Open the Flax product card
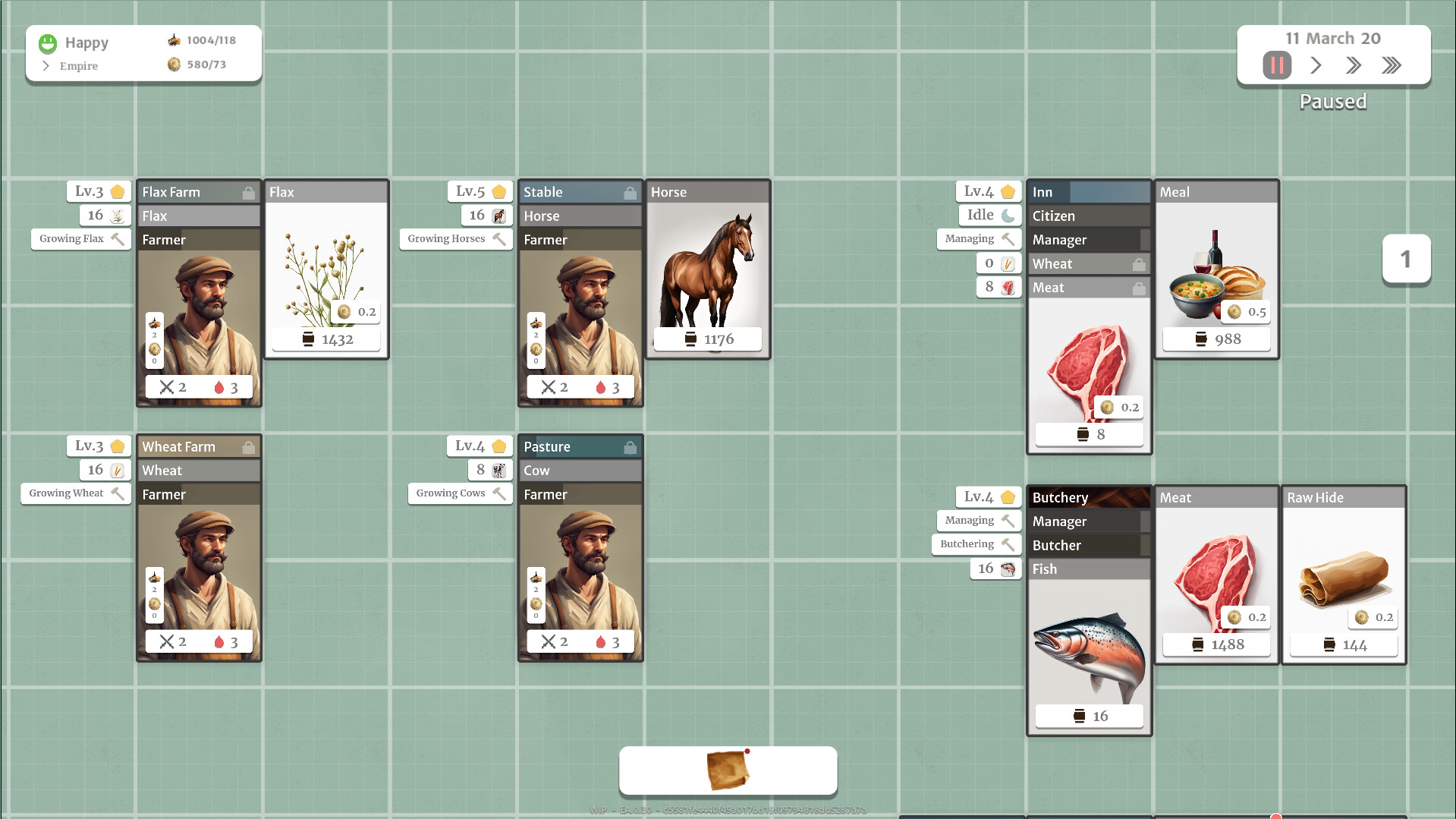 click(x=326, y=269)
